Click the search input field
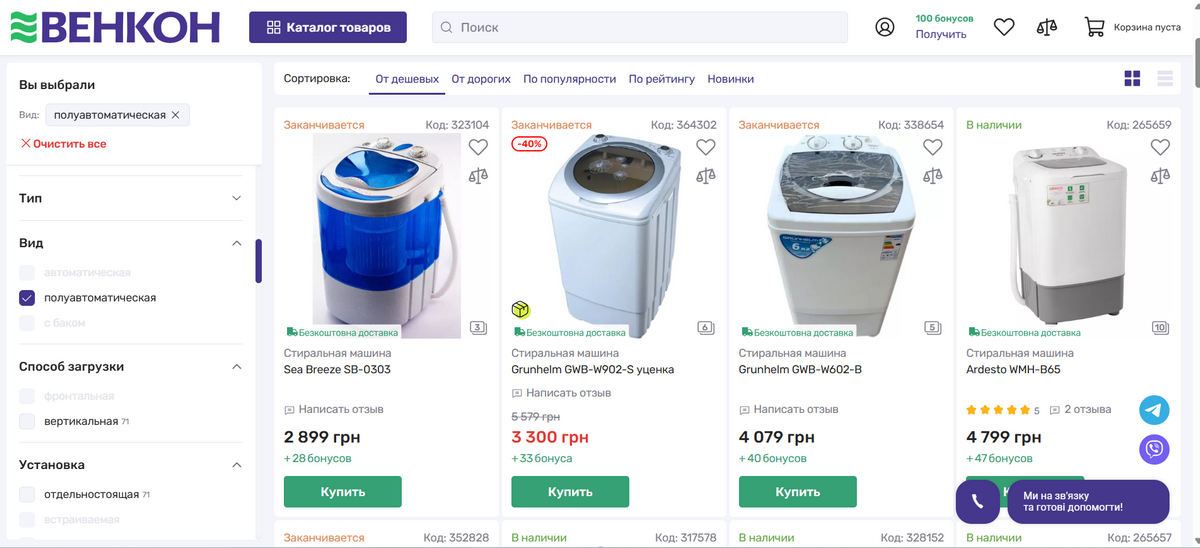This screenshot has width=1200, height=548. coord(640,28)
